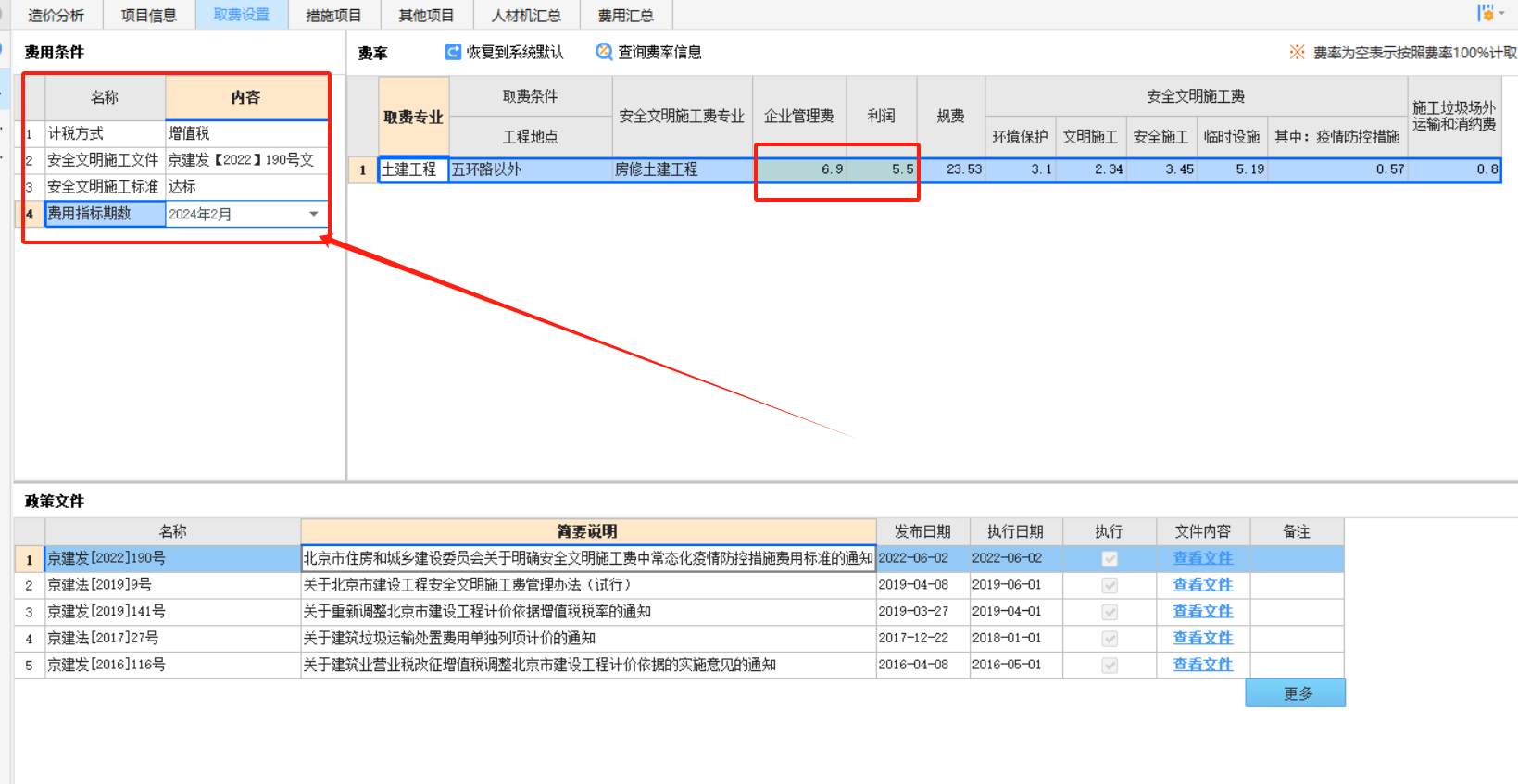Click the query rate info magnifier icon

point(604,52)
